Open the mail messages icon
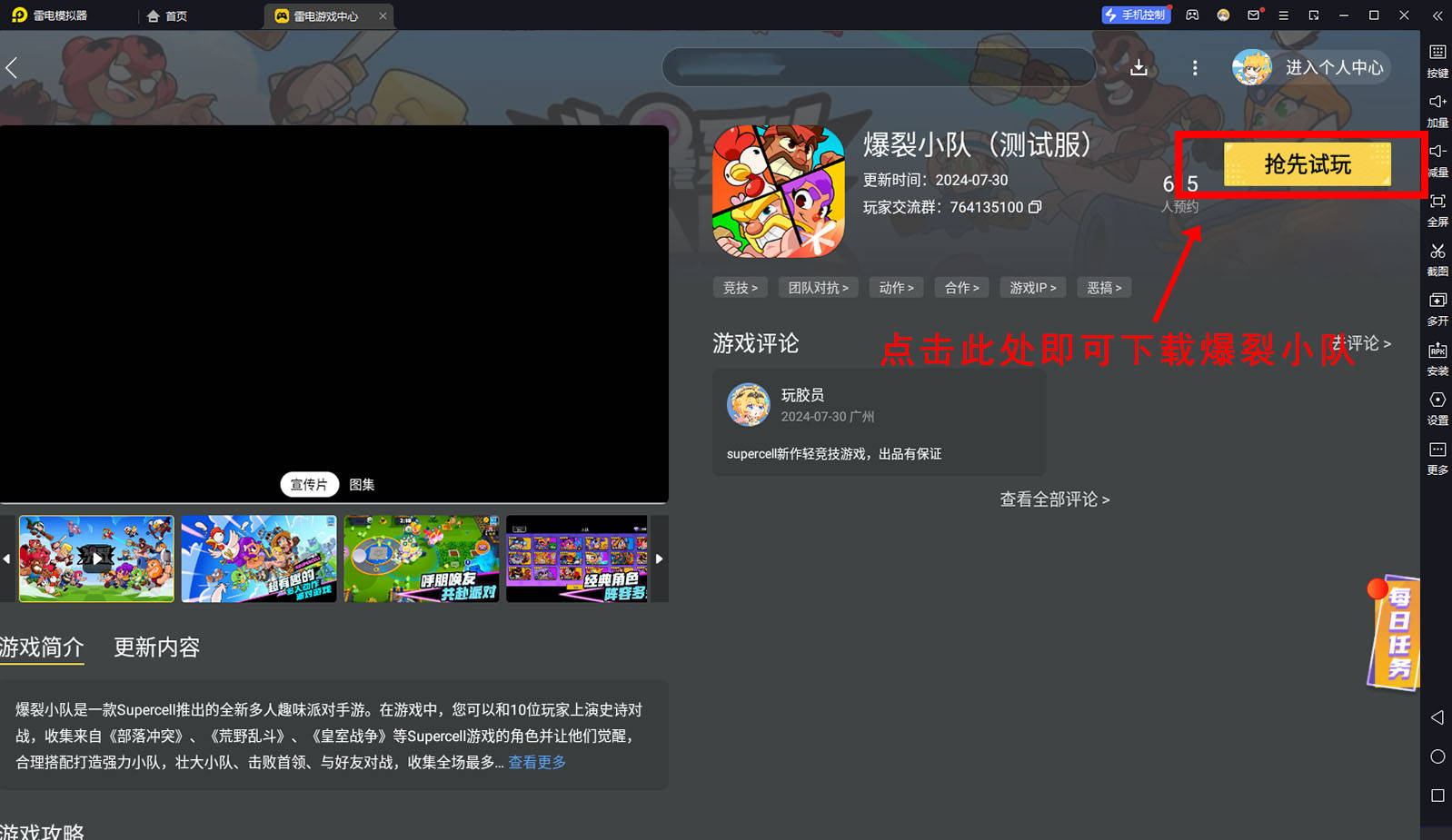Screen dimensions: 1452x840 tap(1254, 15)
